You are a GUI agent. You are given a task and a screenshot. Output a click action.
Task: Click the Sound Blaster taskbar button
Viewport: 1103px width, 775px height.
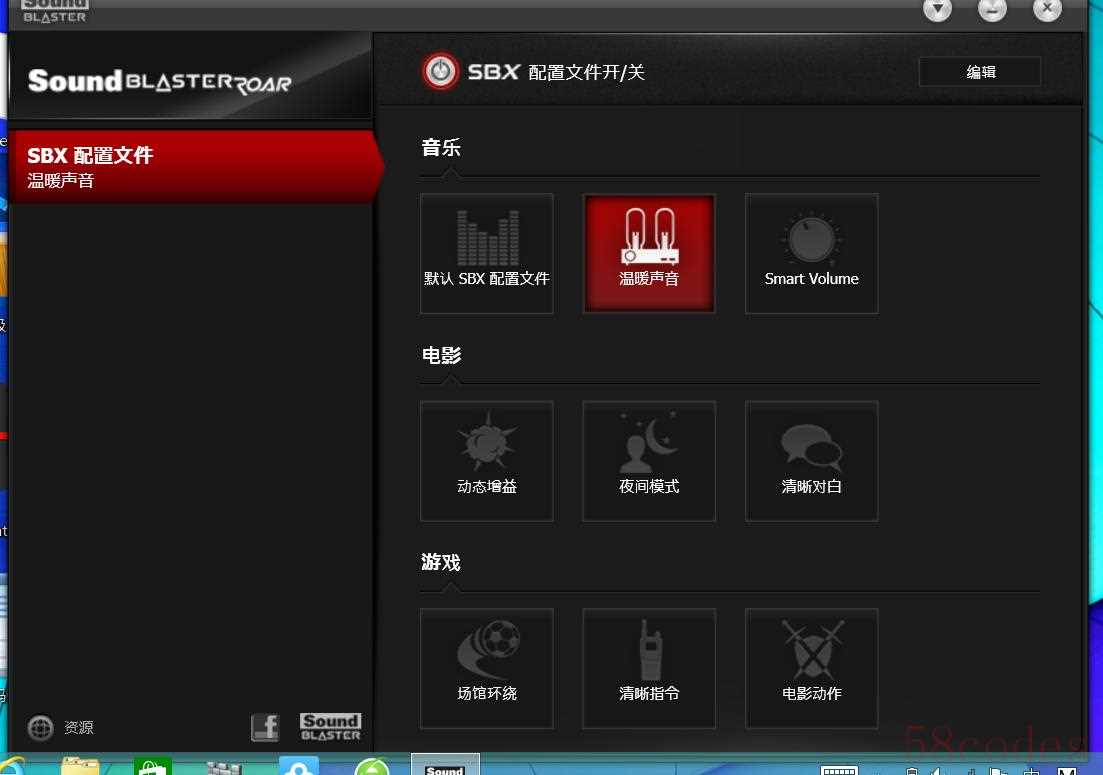point(445,764)
